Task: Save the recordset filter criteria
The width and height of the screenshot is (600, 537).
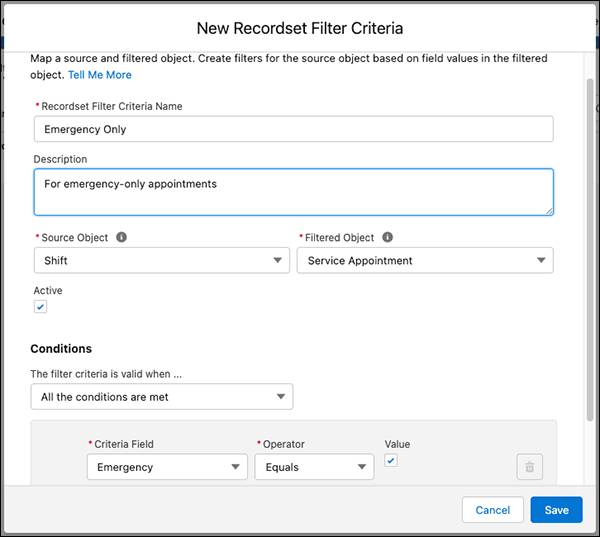Action: tap(556, 510)
